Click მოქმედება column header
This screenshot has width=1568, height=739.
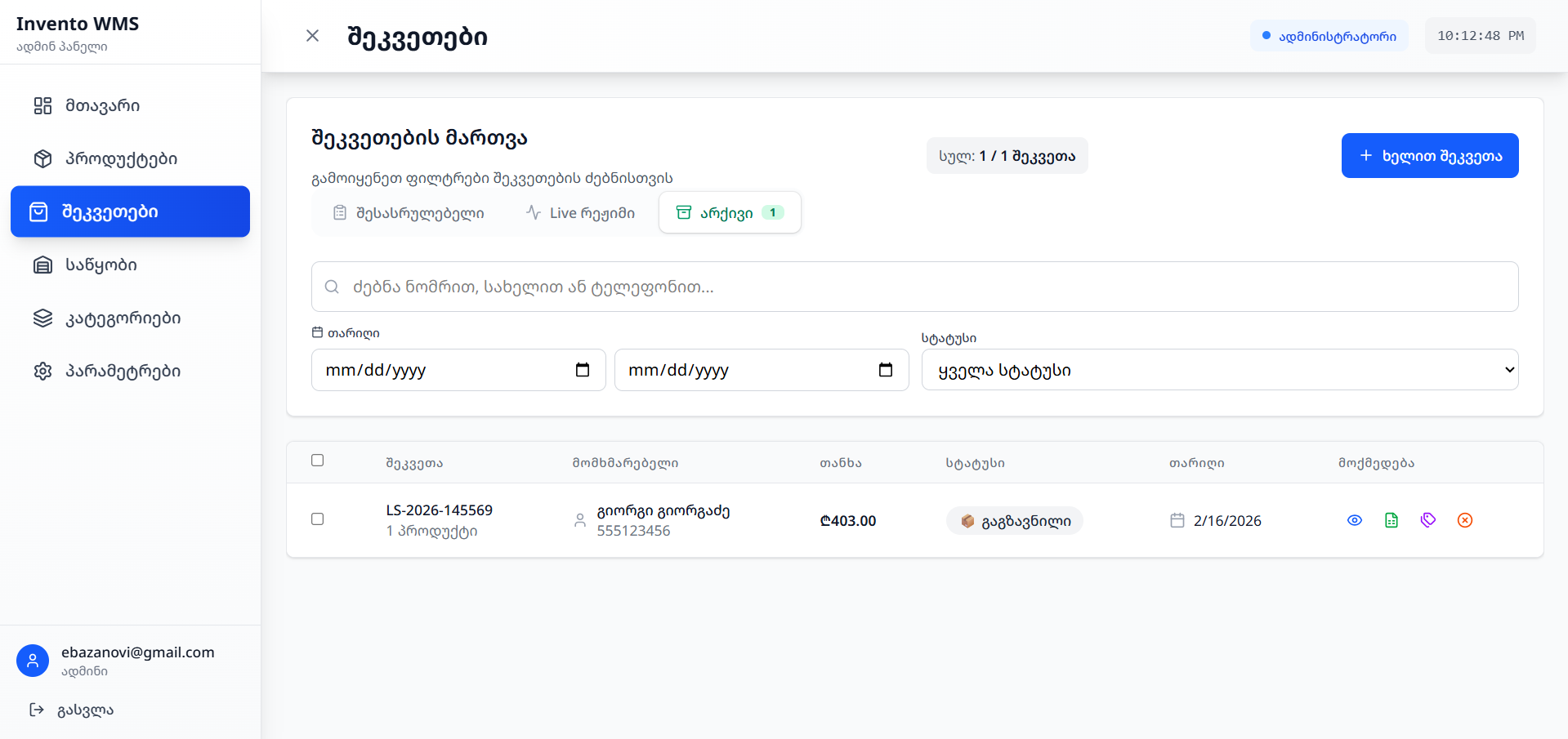1376,463
